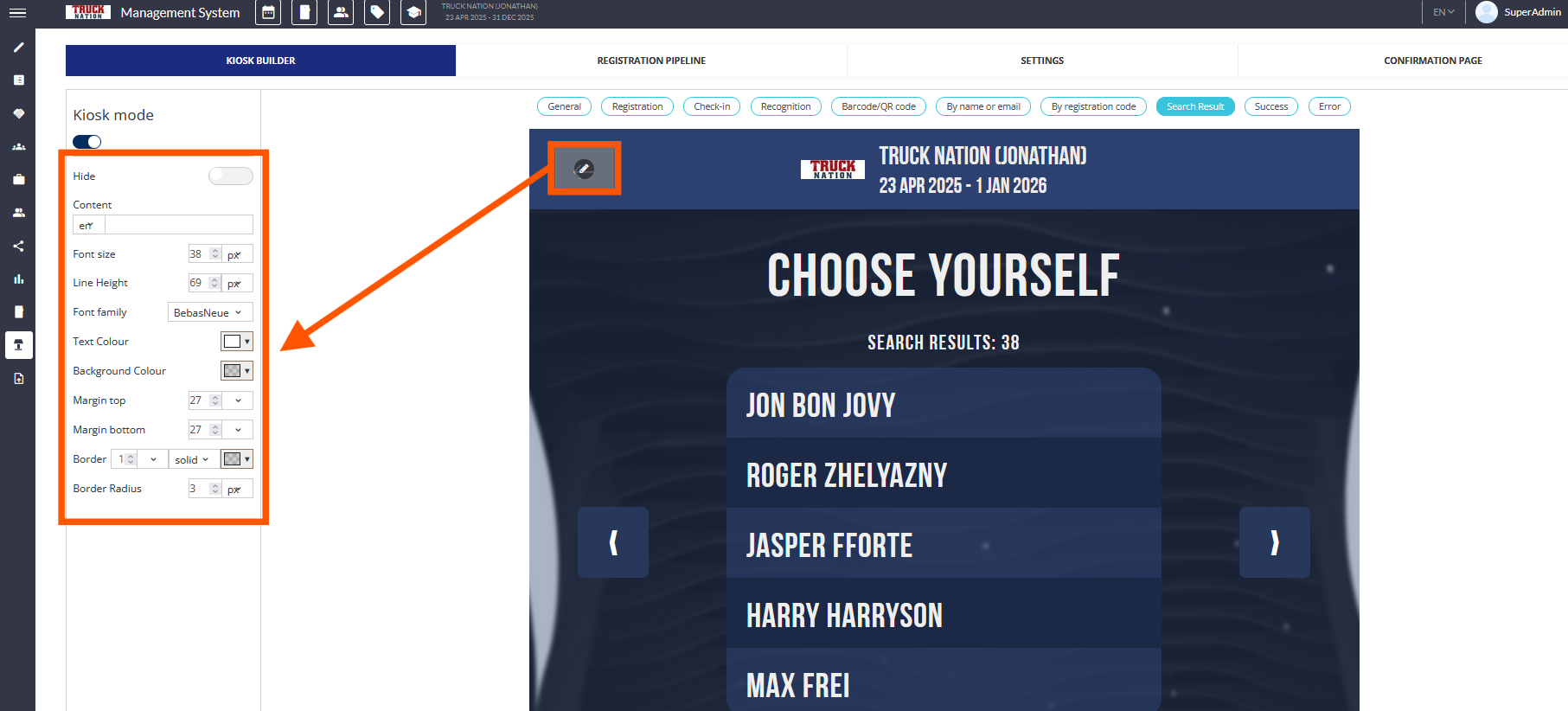Click the graduation cap icon
Screen dimensions: 1568x711
click(413, 13)
